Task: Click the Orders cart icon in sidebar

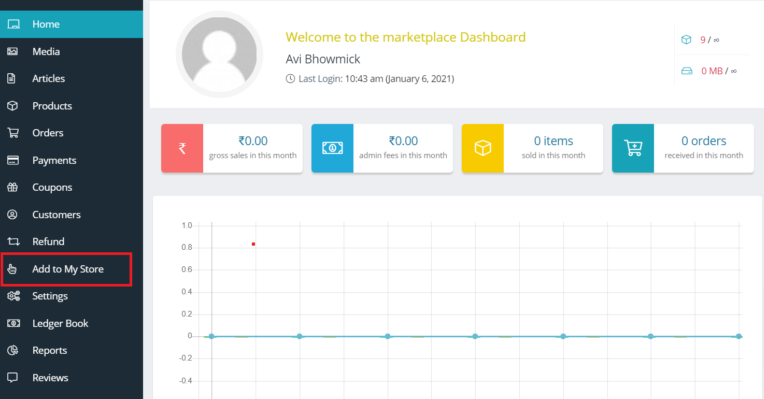Action: click(13, 133)
